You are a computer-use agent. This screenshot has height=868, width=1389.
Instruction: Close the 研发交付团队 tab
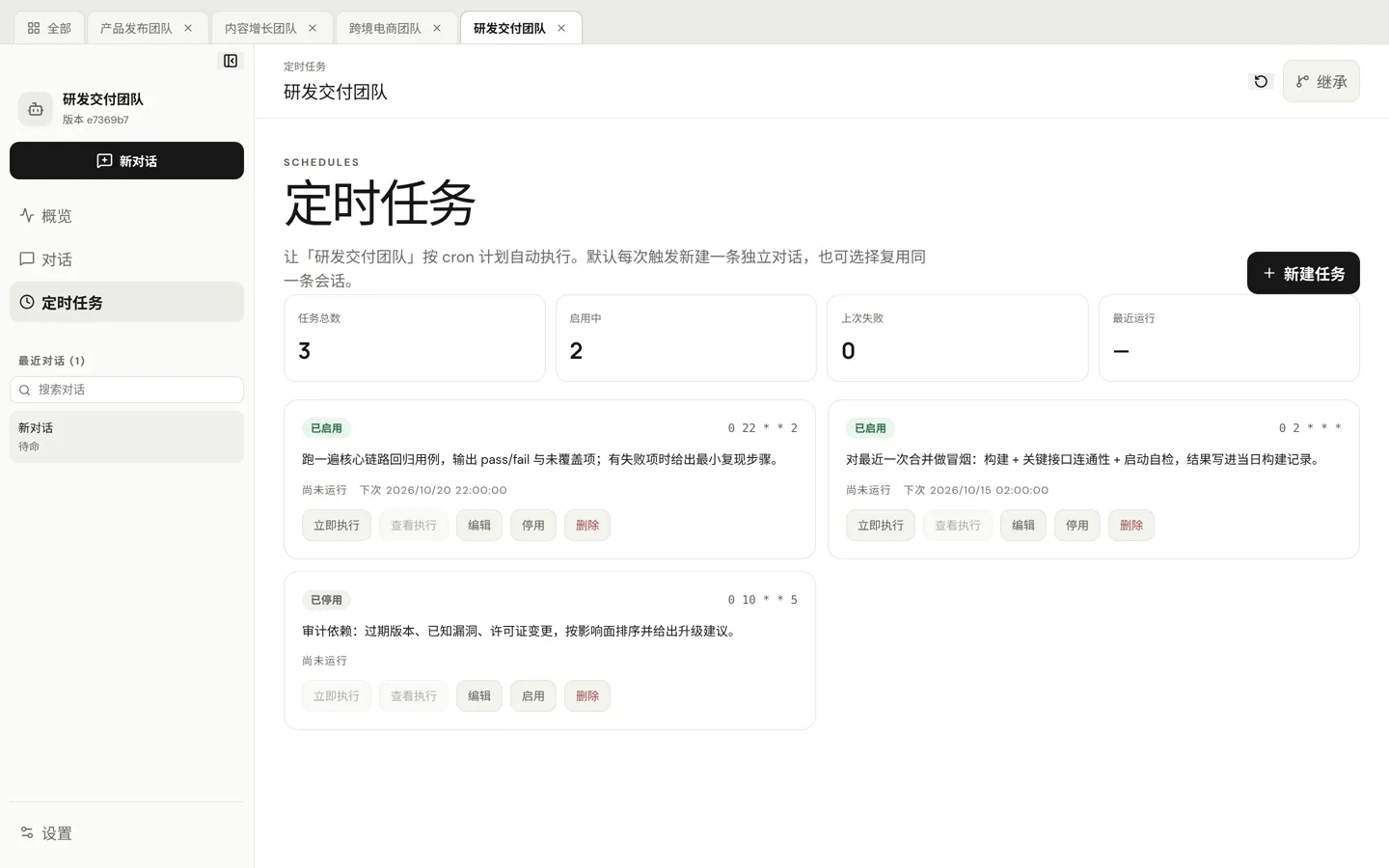(561, 28)
